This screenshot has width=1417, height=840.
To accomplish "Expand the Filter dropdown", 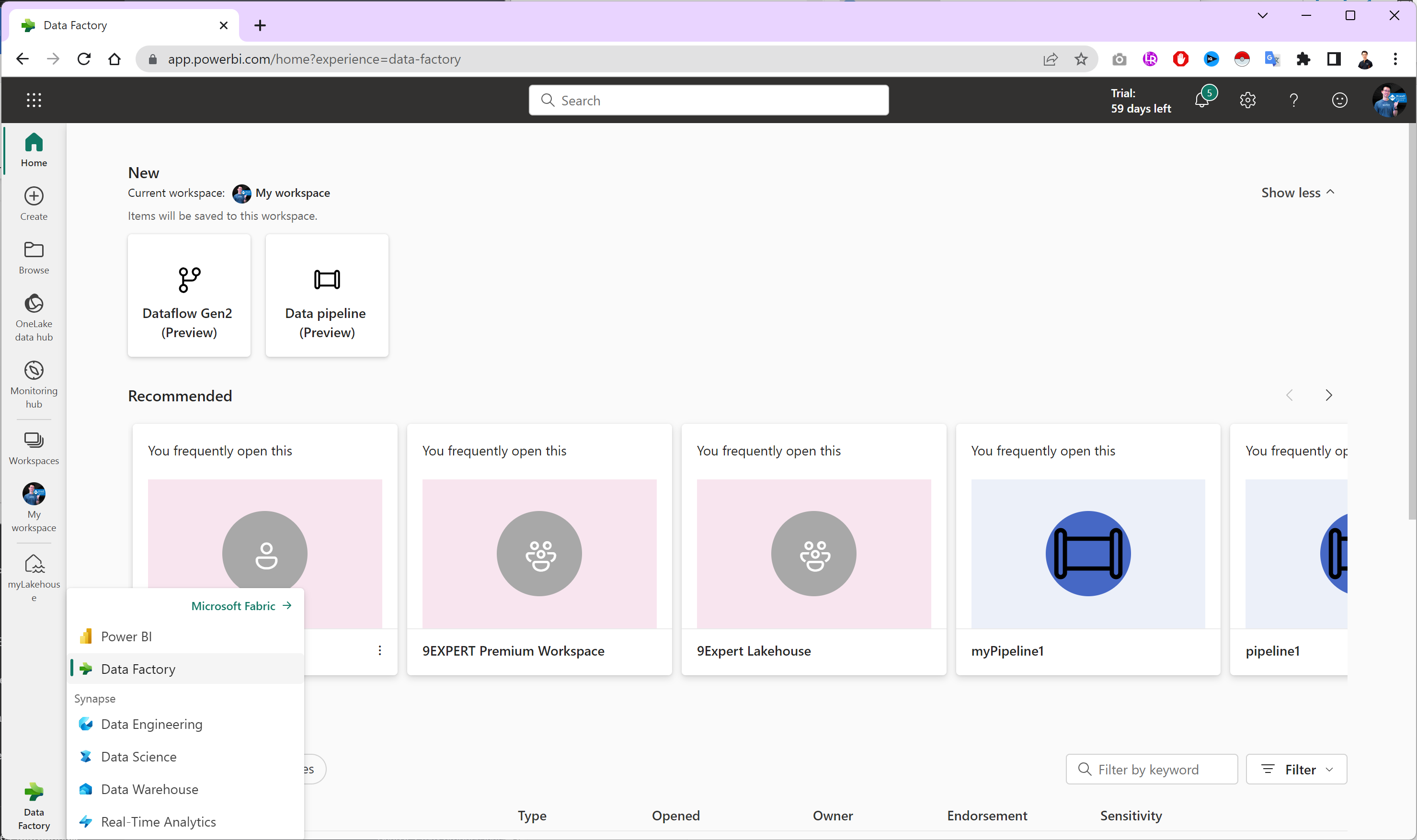I will coord(1296,769).
